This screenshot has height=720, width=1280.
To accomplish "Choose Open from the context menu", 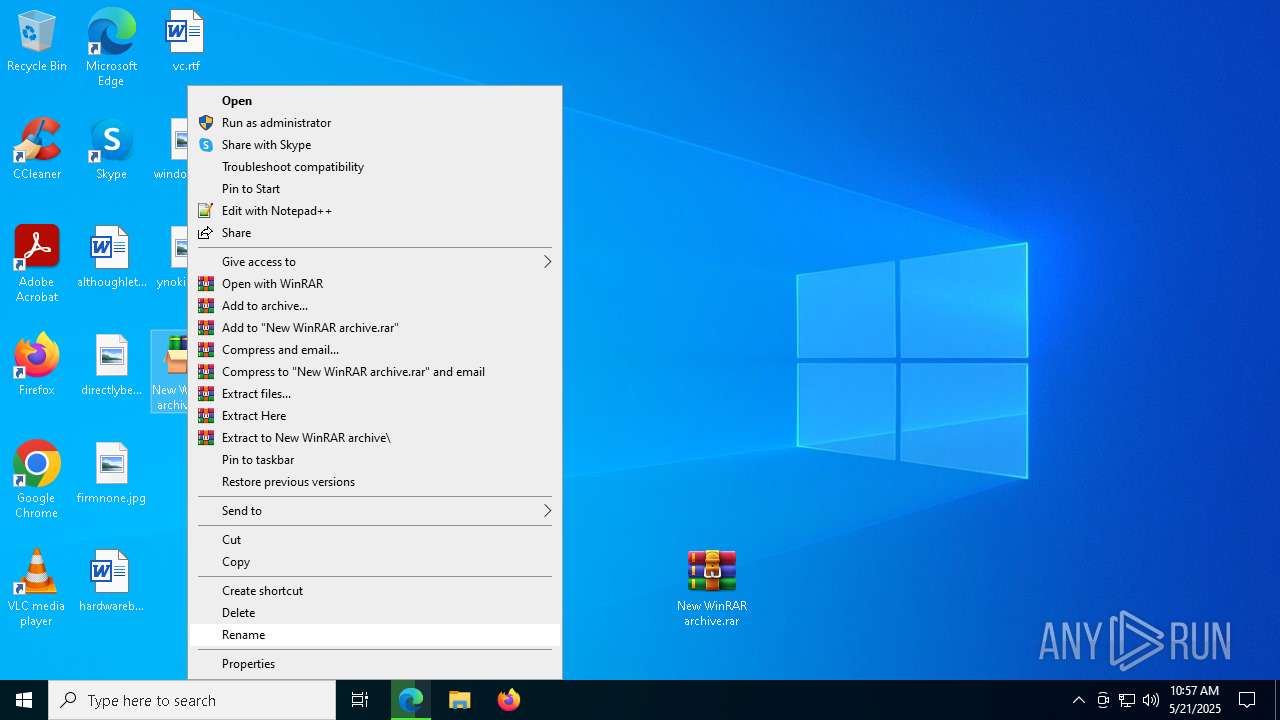I will [x=375, y=101].
